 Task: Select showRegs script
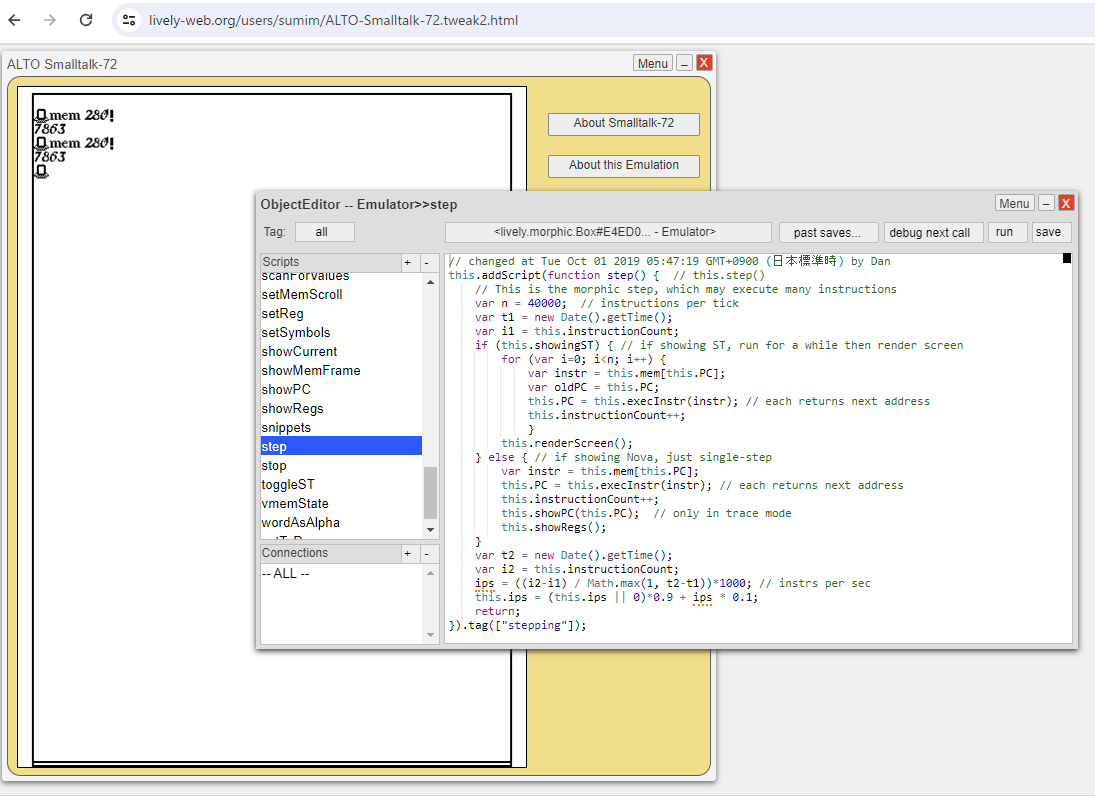click(341, 409)
